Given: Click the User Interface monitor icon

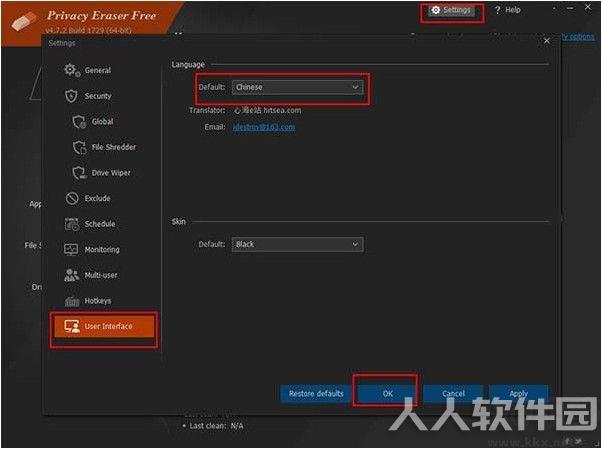Looking at the screenshot, I should 72,326.
